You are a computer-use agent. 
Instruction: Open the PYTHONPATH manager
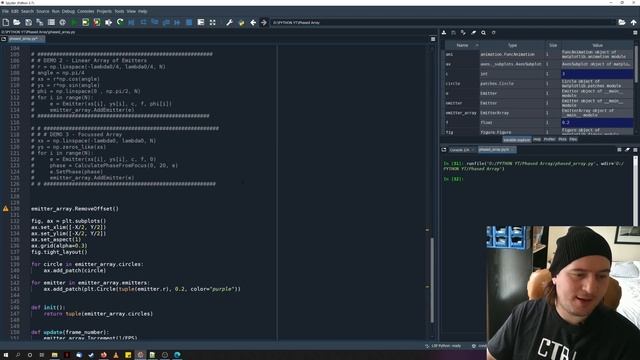[x=241, y=22]
